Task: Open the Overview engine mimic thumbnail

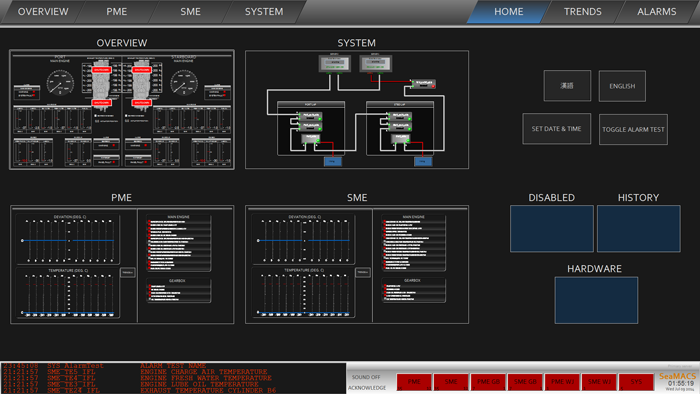Action: tap(122, 110)
